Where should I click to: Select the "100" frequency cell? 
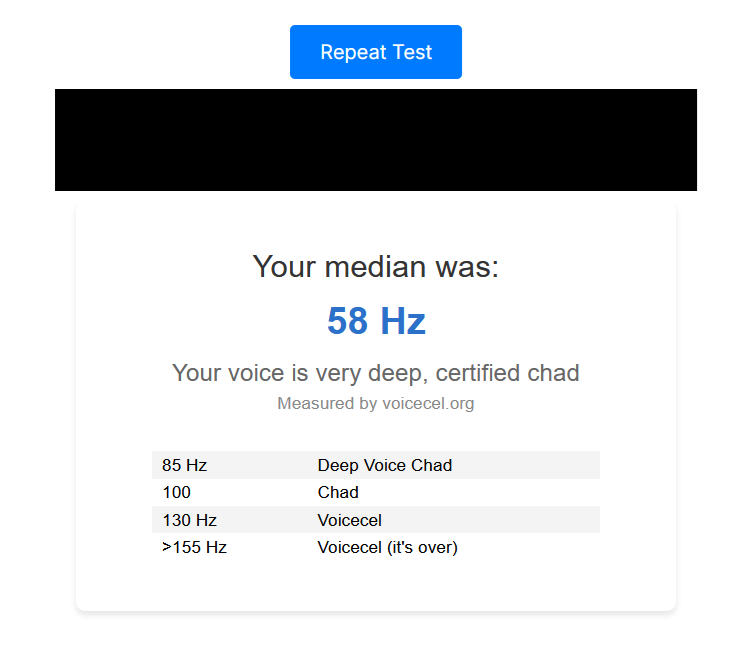tap(176, 492)
